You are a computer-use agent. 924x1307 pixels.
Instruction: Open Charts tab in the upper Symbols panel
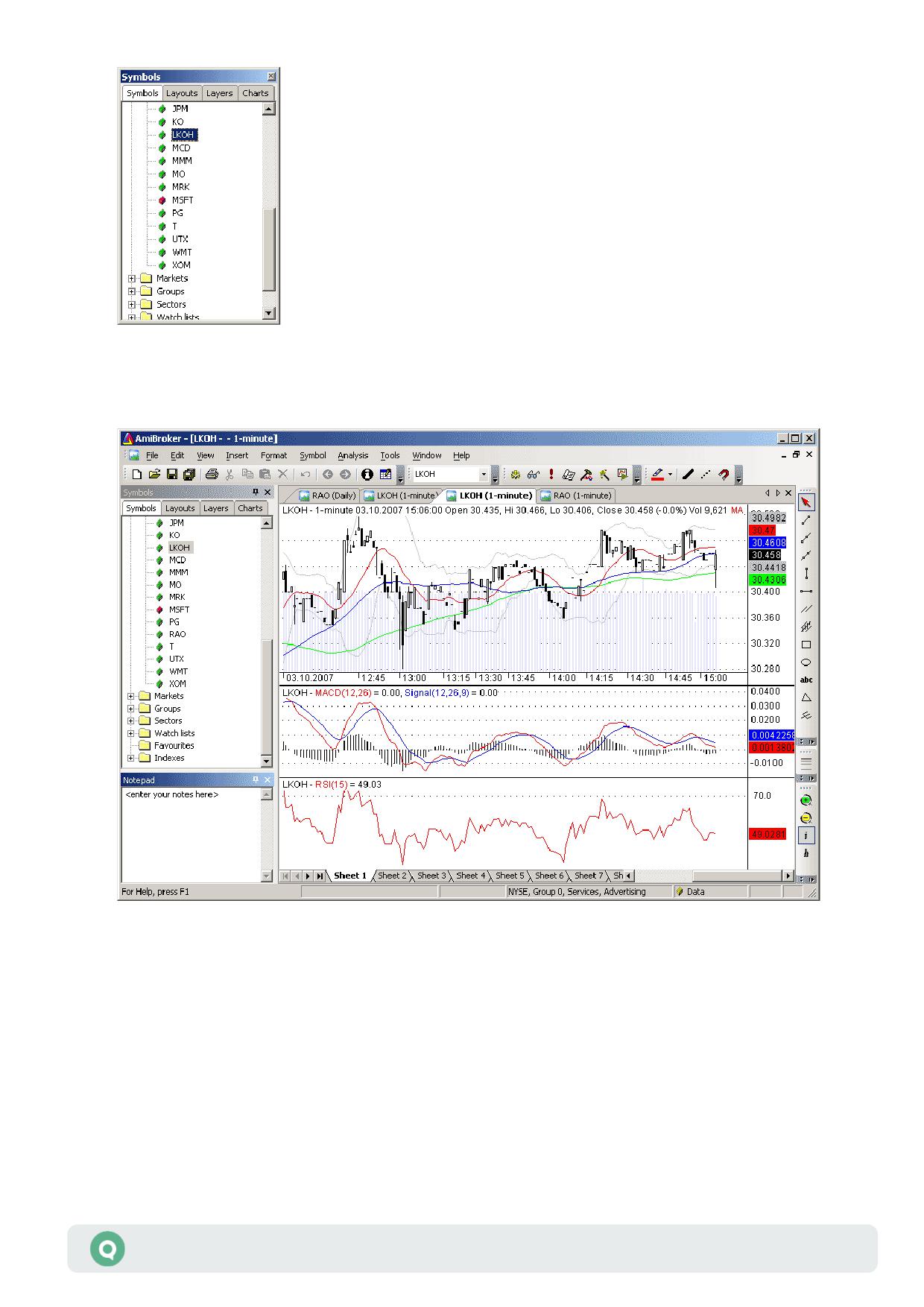255,93
